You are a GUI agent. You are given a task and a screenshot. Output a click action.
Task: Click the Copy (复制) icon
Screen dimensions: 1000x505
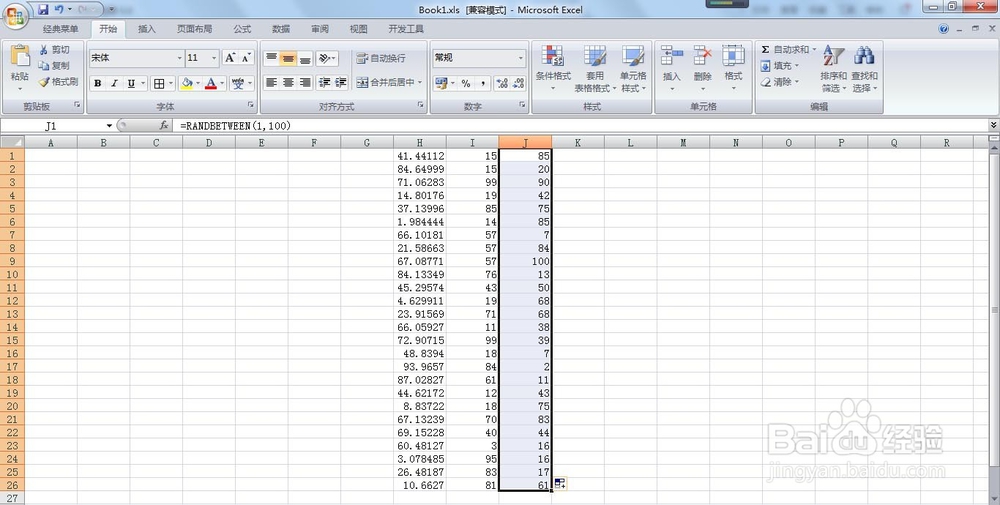(x=43, y=66)
